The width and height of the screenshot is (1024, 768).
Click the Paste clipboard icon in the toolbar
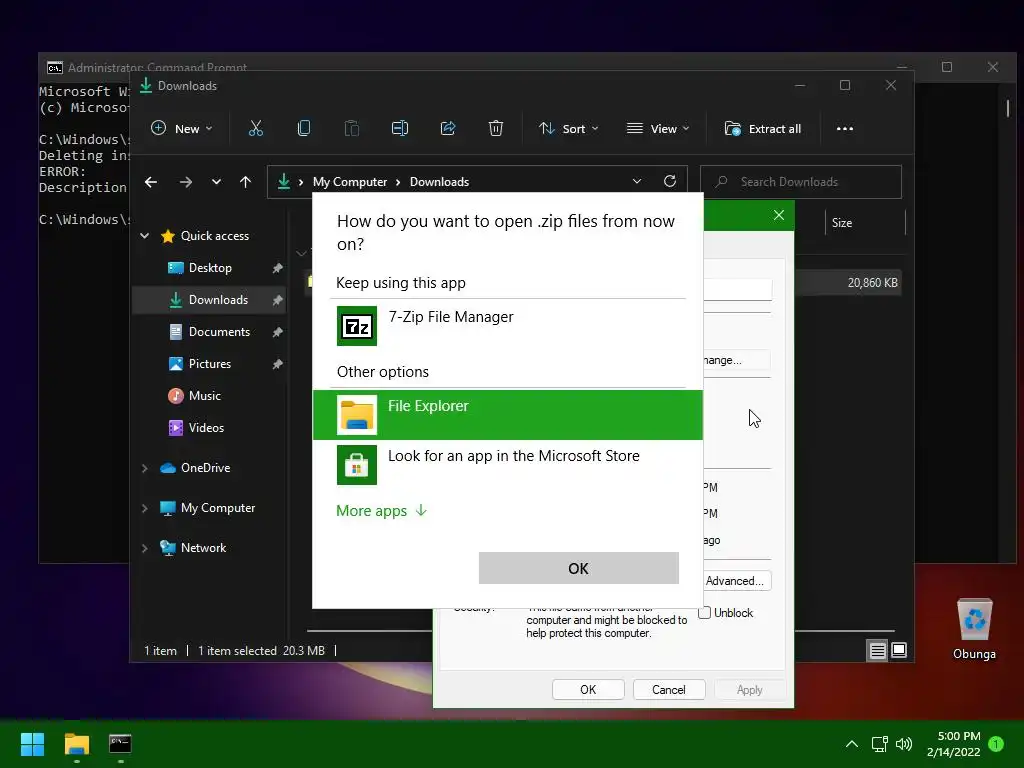[351, 129]
